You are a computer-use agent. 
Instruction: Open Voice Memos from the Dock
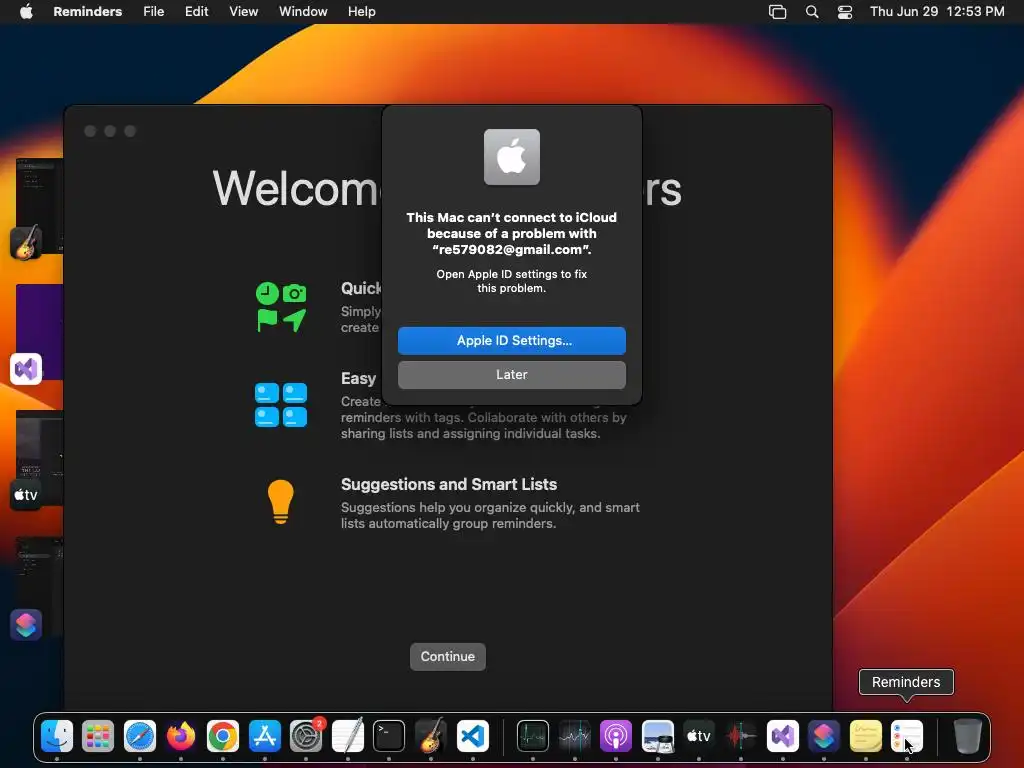pyautogui.click(x=741, y=736)
